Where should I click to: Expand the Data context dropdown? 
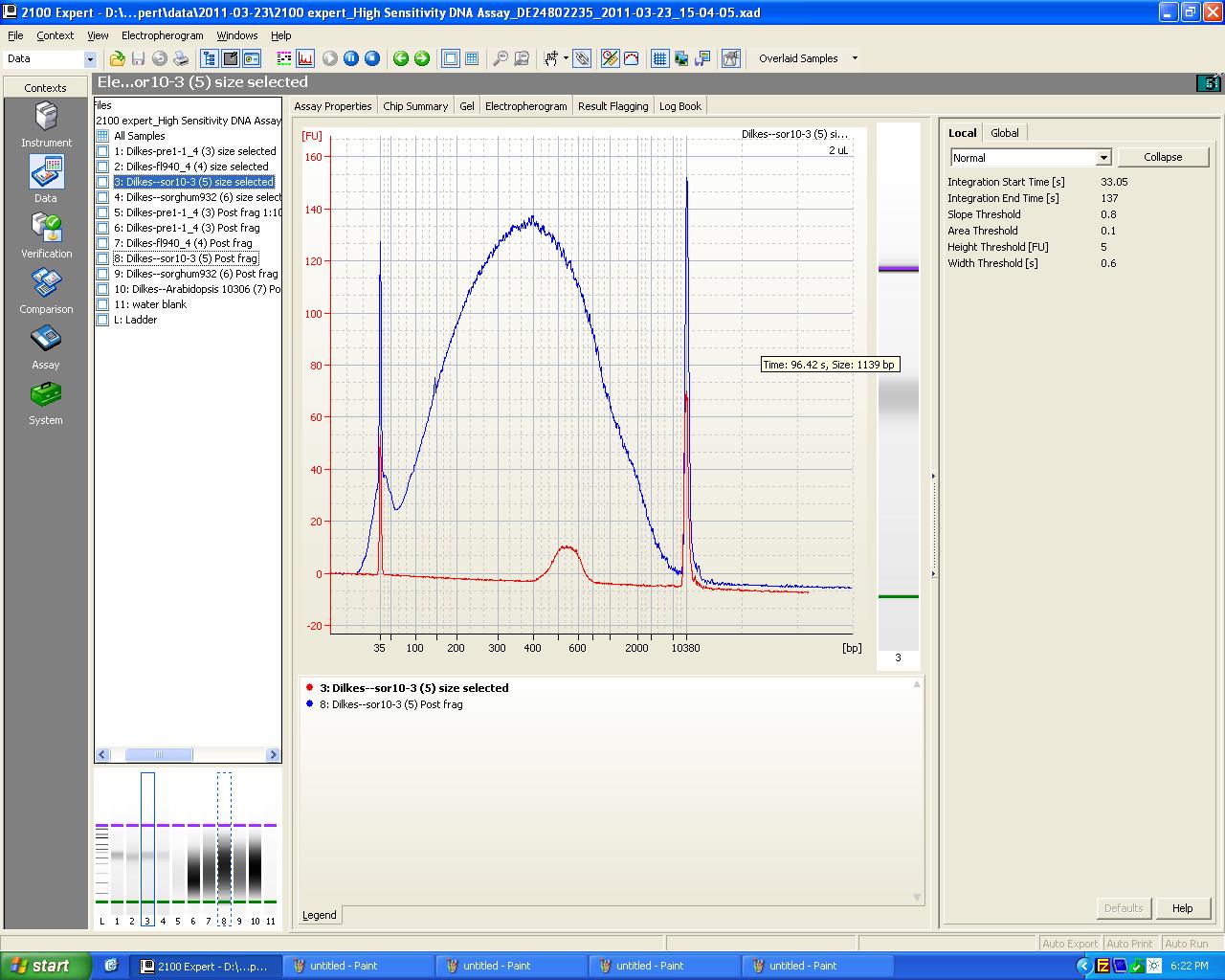(90, 59)
